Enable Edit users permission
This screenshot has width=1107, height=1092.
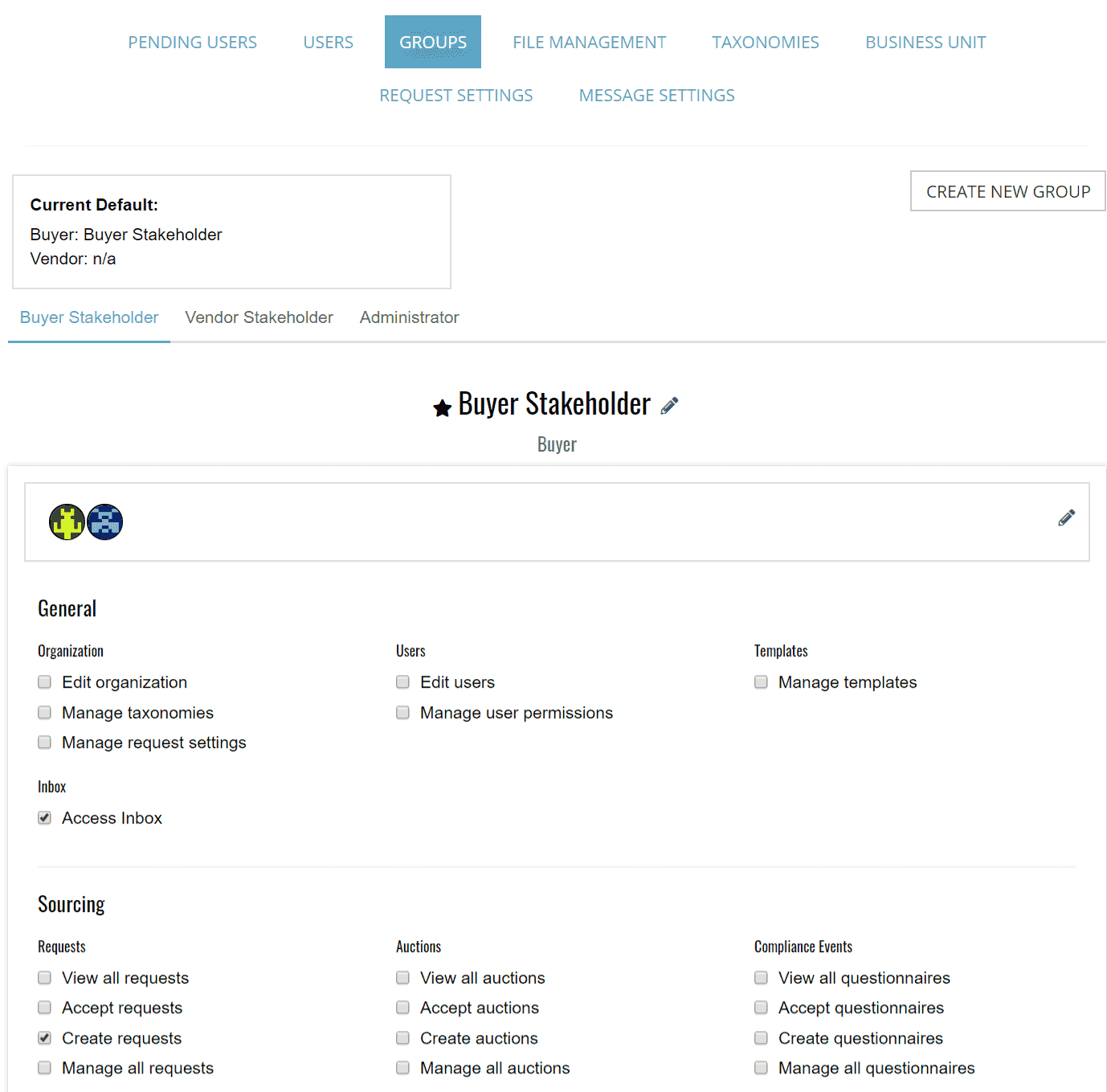coord(403,682)
